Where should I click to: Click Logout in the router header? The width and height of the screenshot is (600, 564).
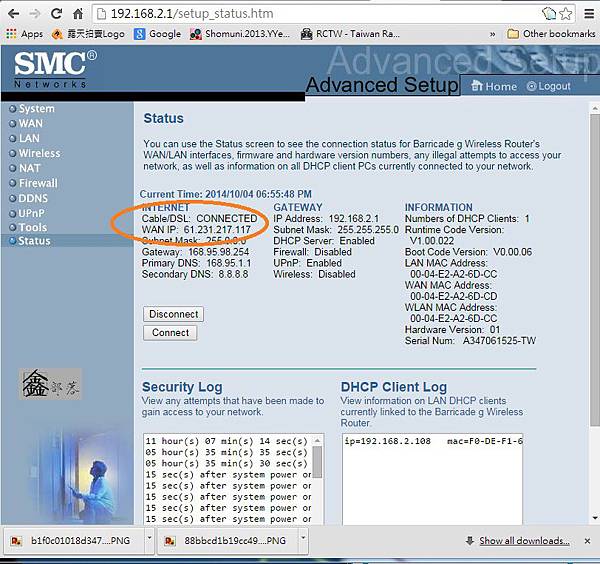coord(548,86)
